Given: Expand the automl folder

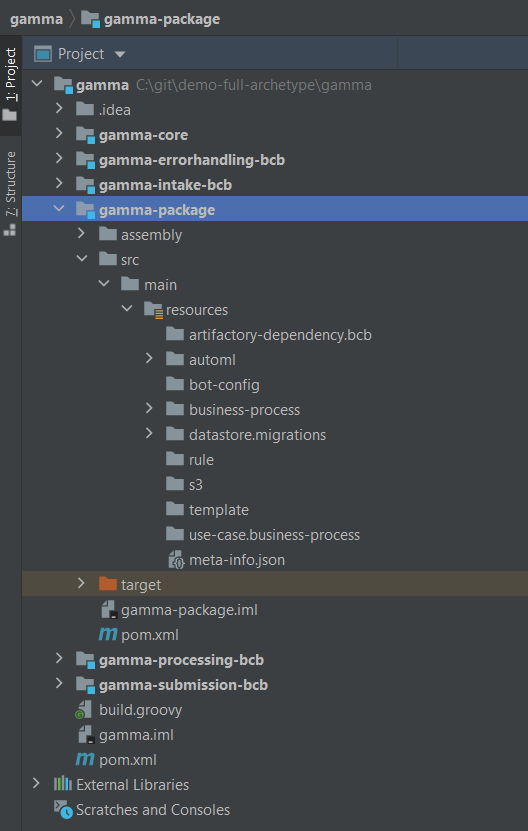Looking at the screenshot, I should tap(149, 359).
